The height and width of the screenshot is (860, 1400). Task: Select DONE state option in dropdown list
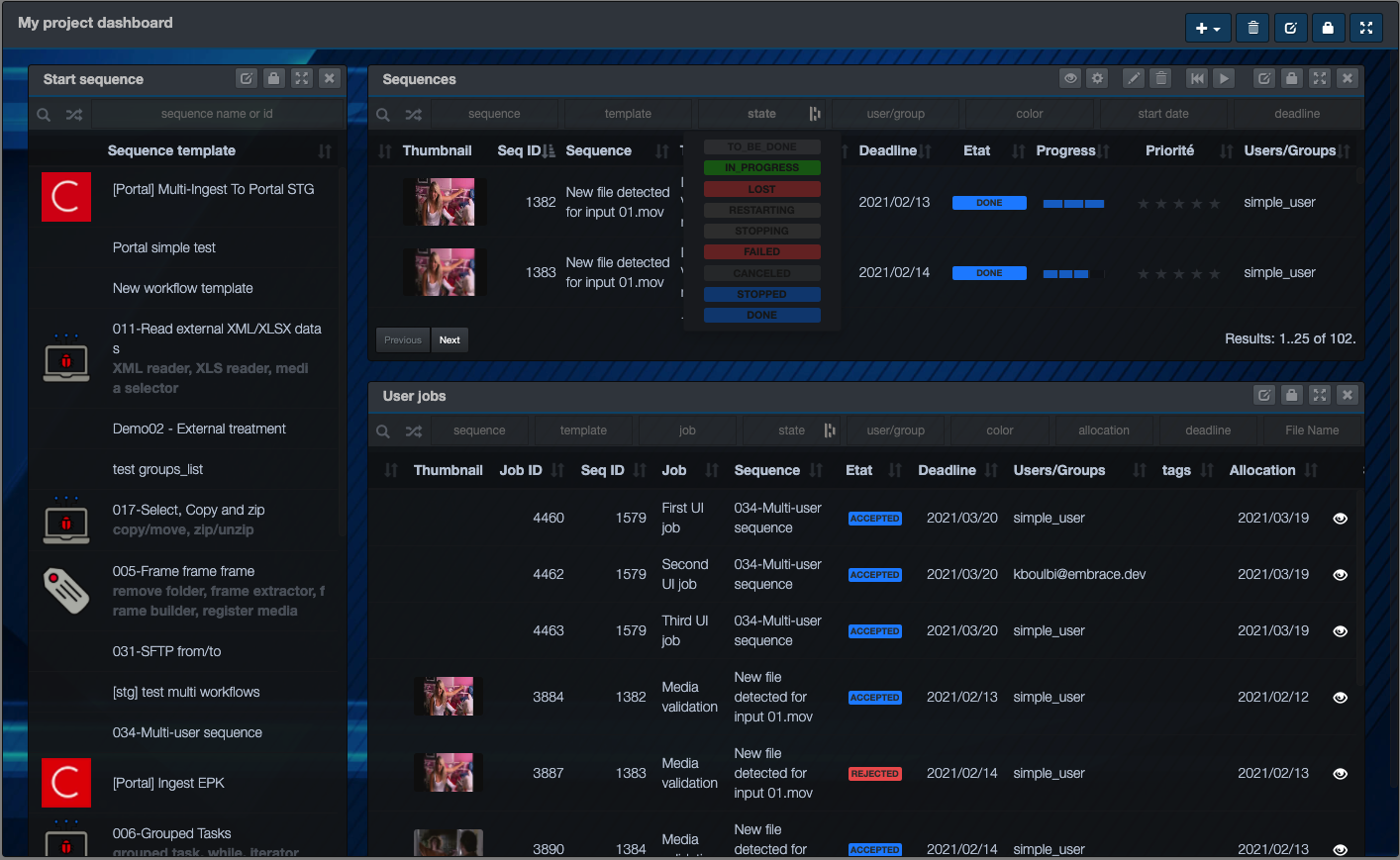pyautogui.click(x=762, y=315)
